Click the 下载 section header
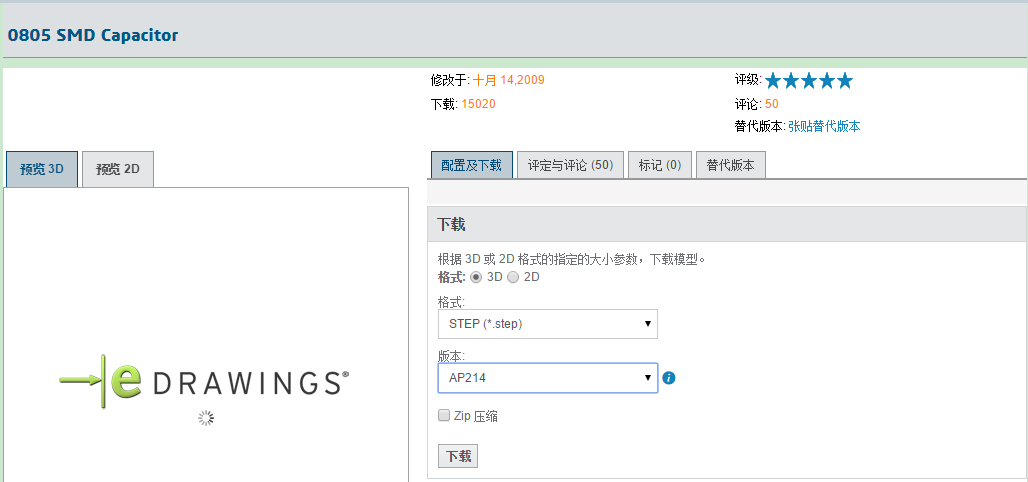This screenshot has width=1028, height=482. pos(727,224)
